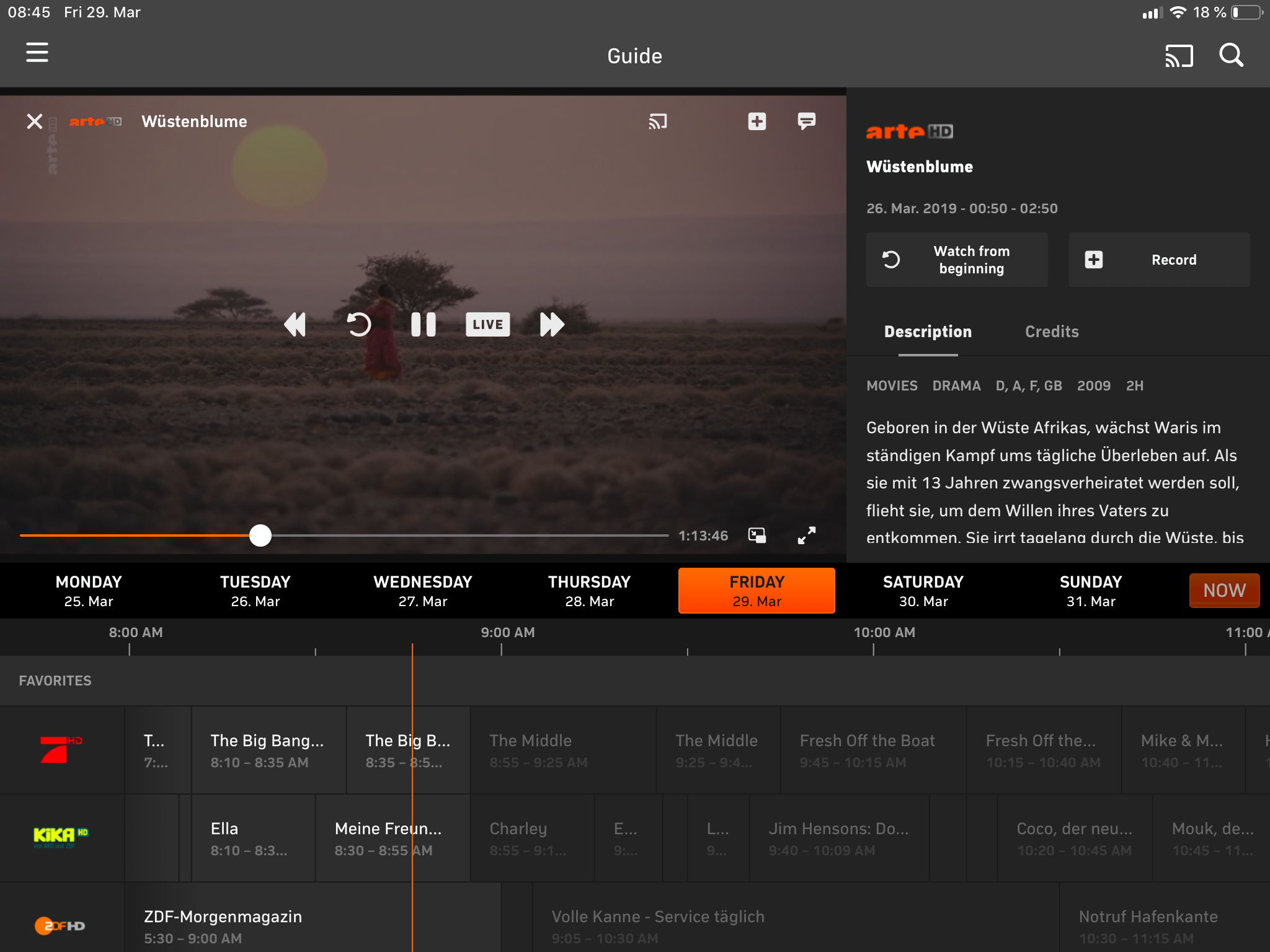
Task: Tap the arte HD logo in player header
Action: 95,121
